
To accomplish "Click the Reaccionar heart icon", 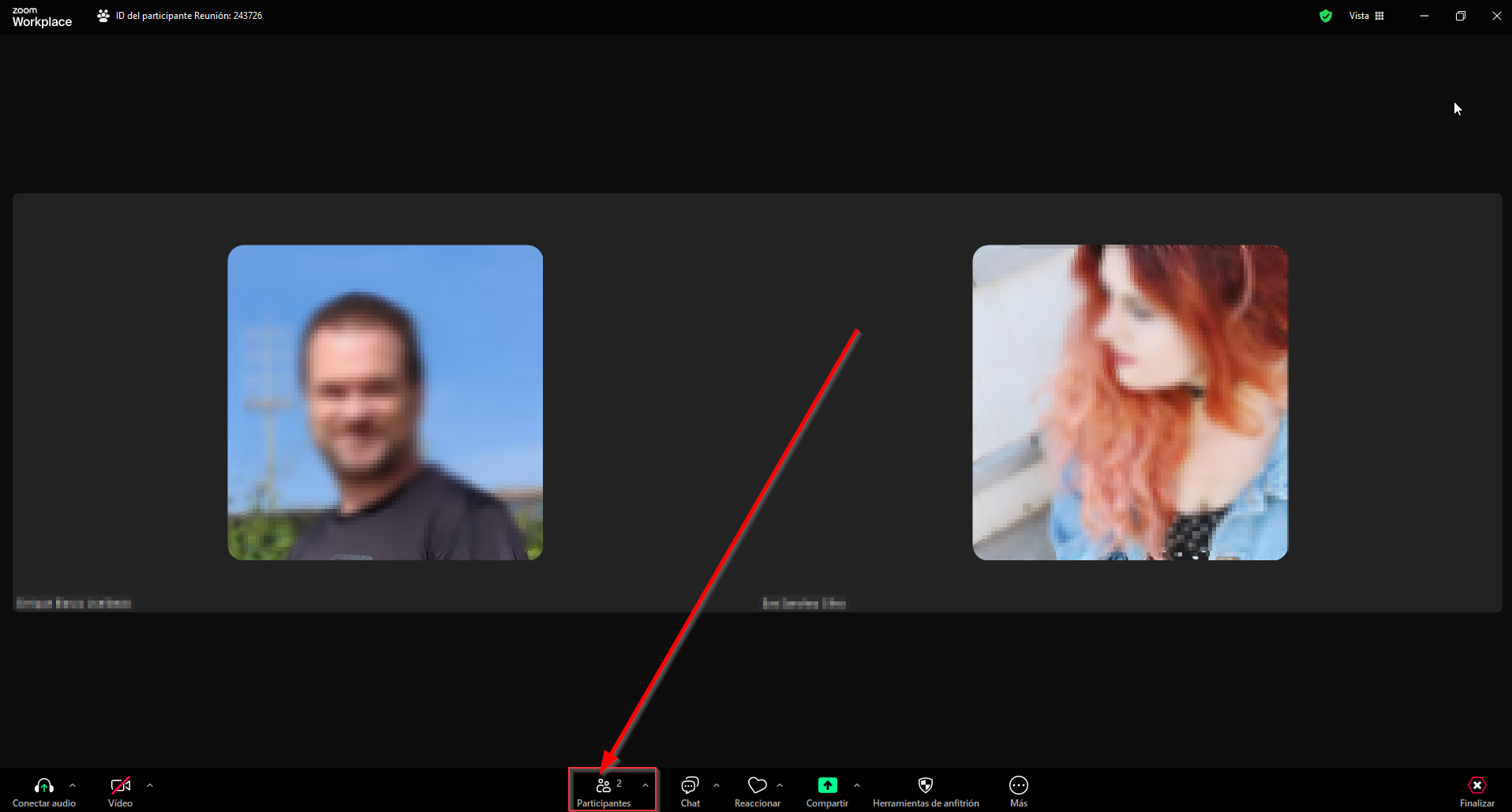I will [x=757, y=786].
